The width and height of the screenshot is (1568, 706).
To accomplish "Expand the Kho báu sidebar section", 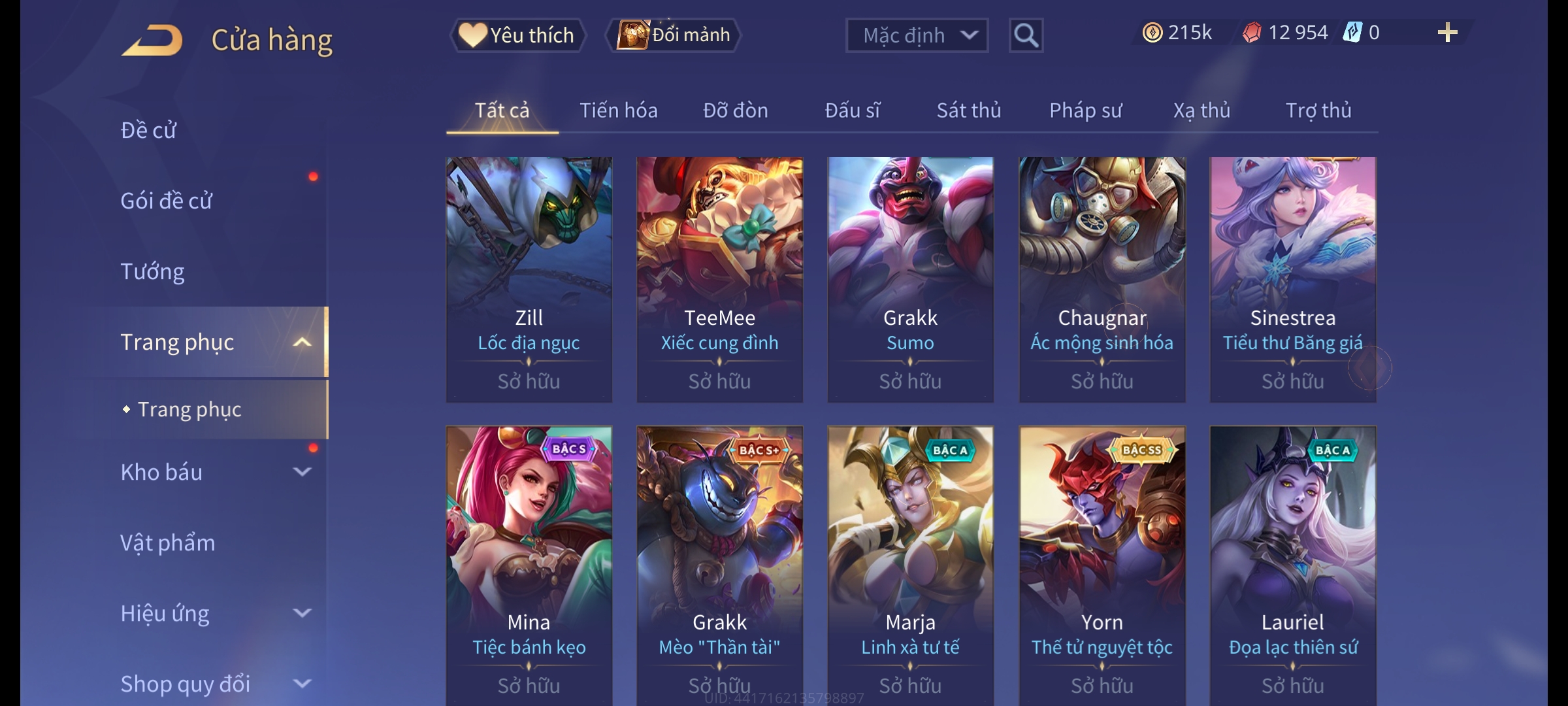I will coord(302,471).
